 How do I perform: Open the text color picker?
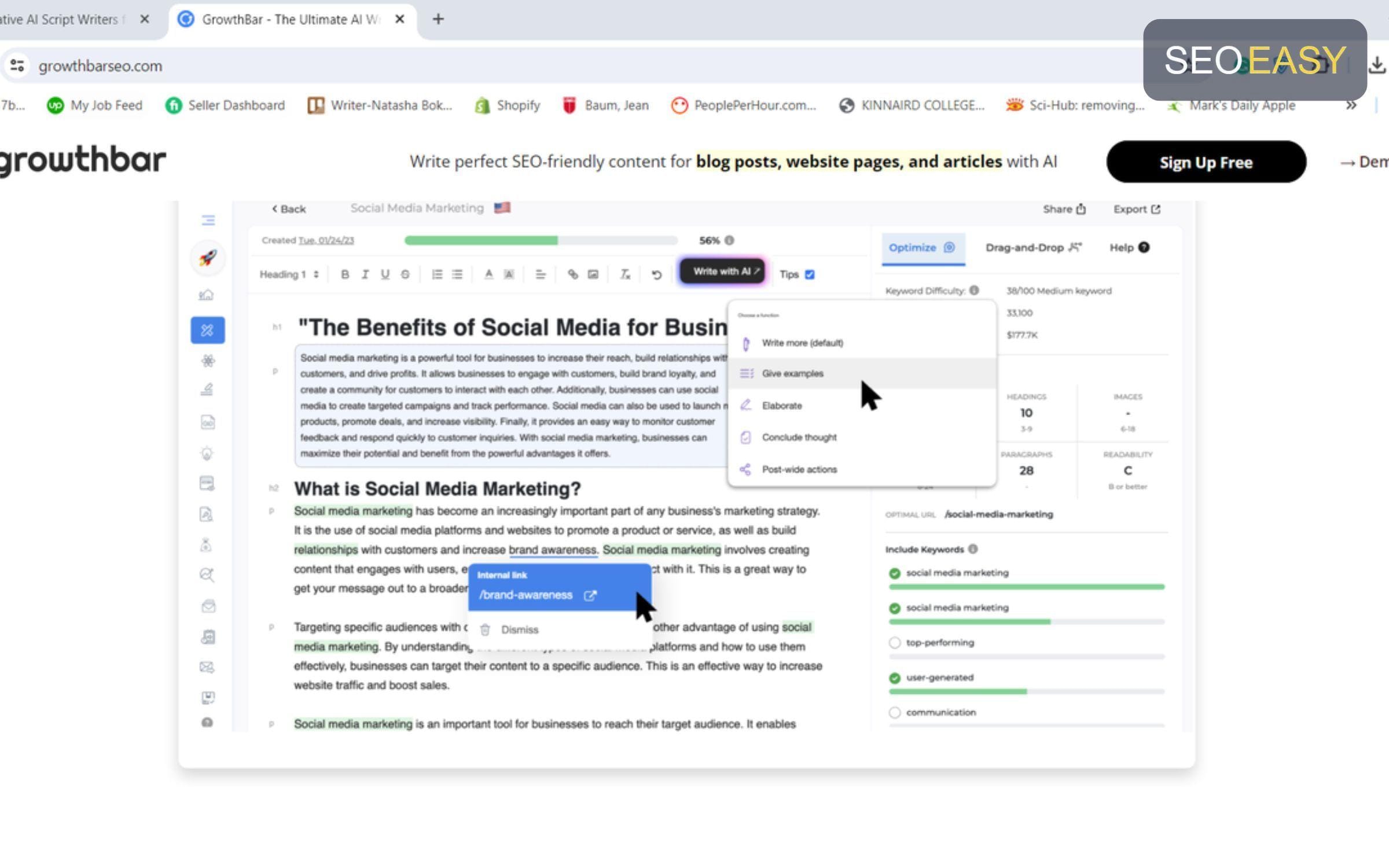point(488,274)
